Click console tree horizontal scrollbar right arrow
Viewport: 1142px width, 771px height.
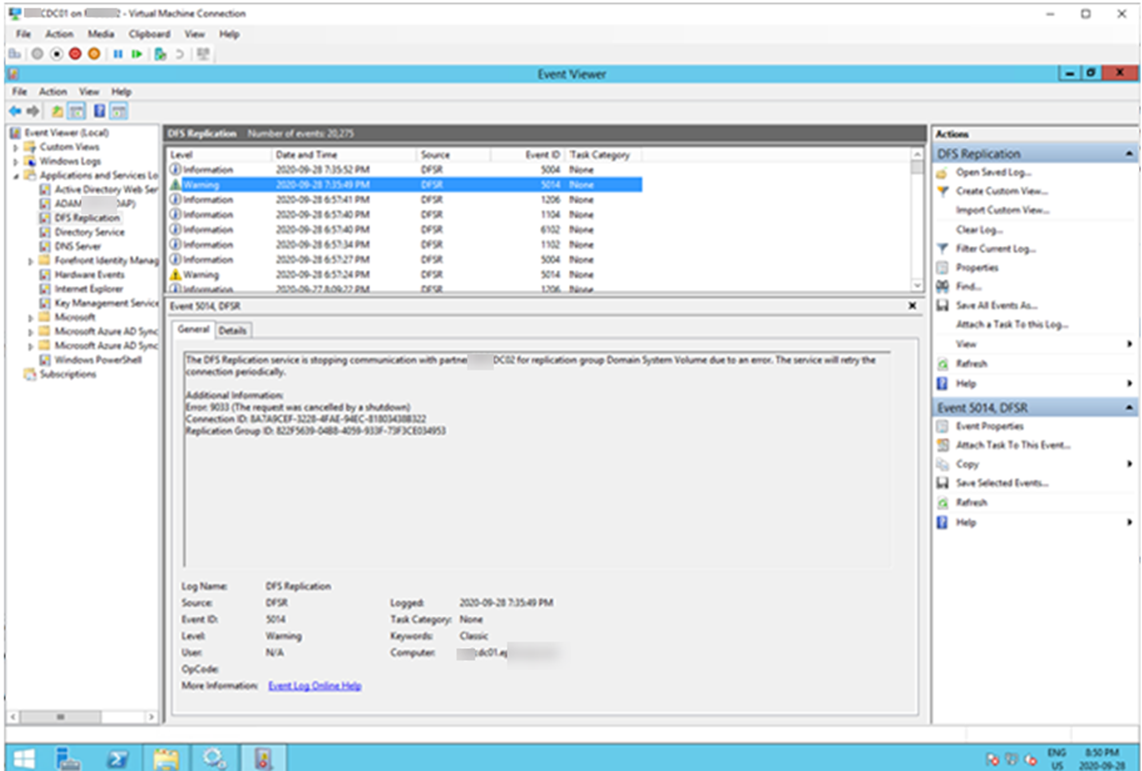151,717
